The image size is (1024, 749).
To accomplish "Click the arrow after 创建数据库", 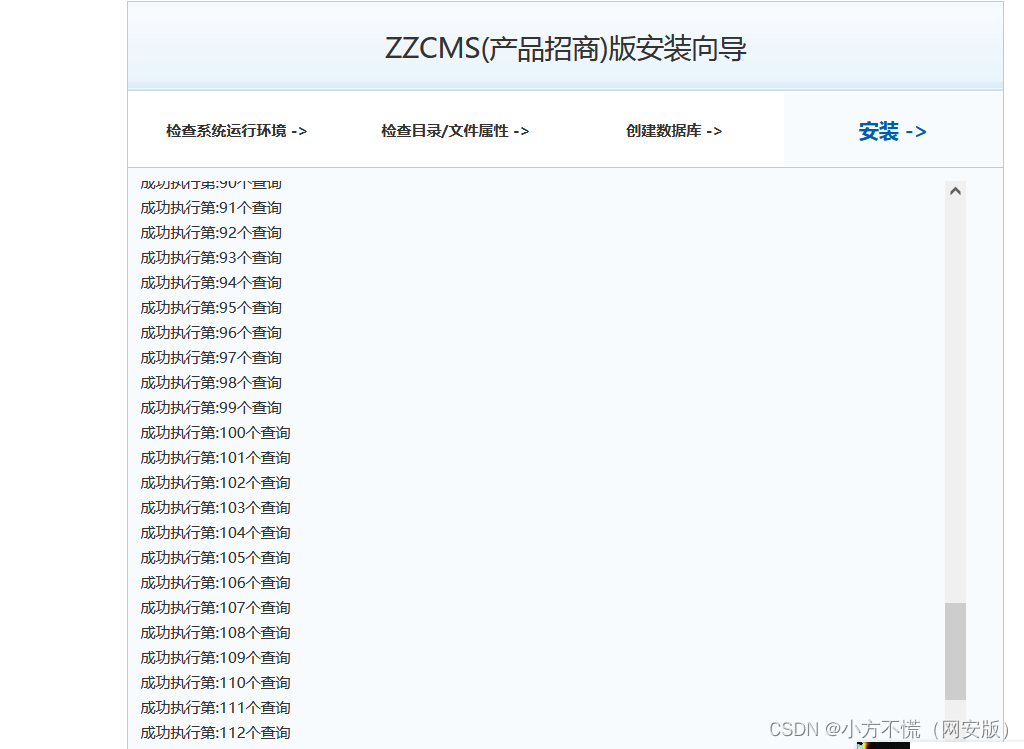I will (716, 131).
